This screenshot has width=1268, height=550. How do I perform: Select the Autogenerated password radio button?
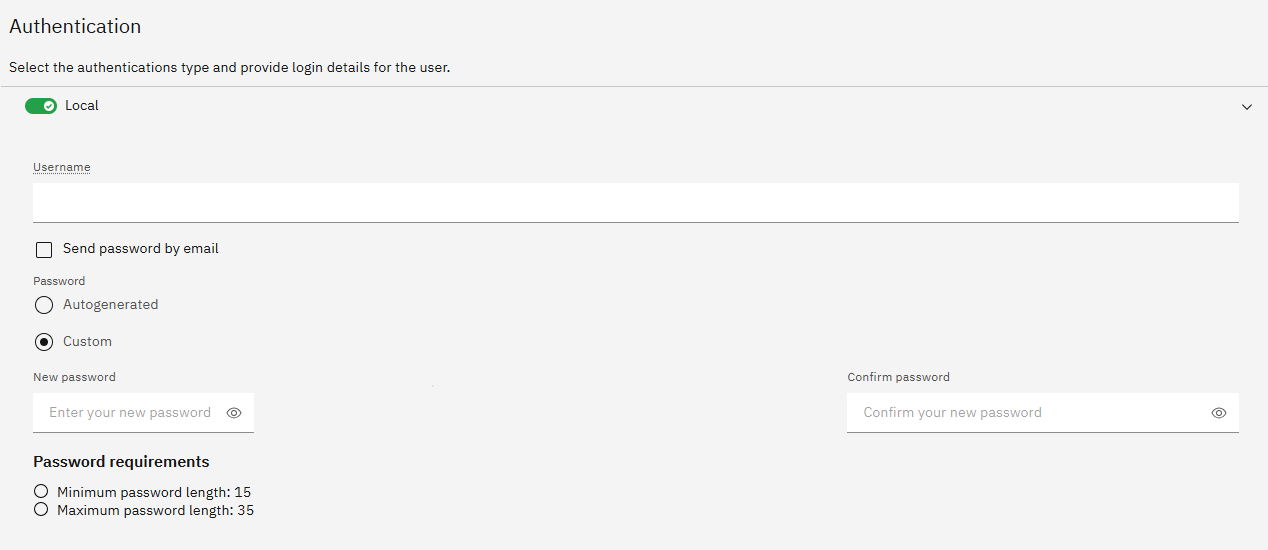[x=44, y=305]
